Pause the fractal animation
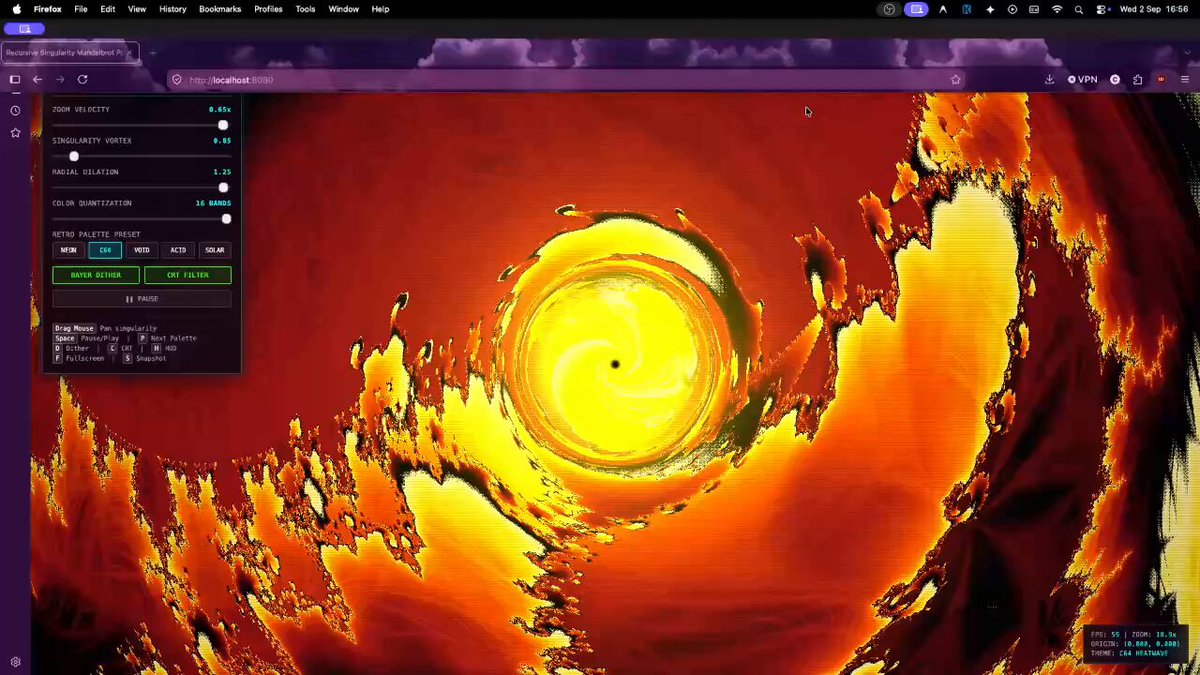This screenshot has width=1200, height=675. [x=142, y=299]
